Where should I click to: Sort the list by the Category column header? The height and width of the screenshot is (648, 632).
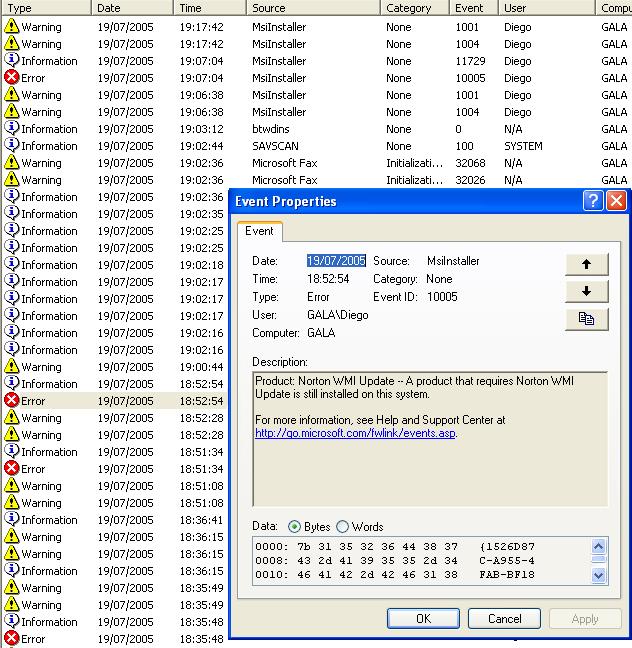pyautogui.click(x=415, y=8)
